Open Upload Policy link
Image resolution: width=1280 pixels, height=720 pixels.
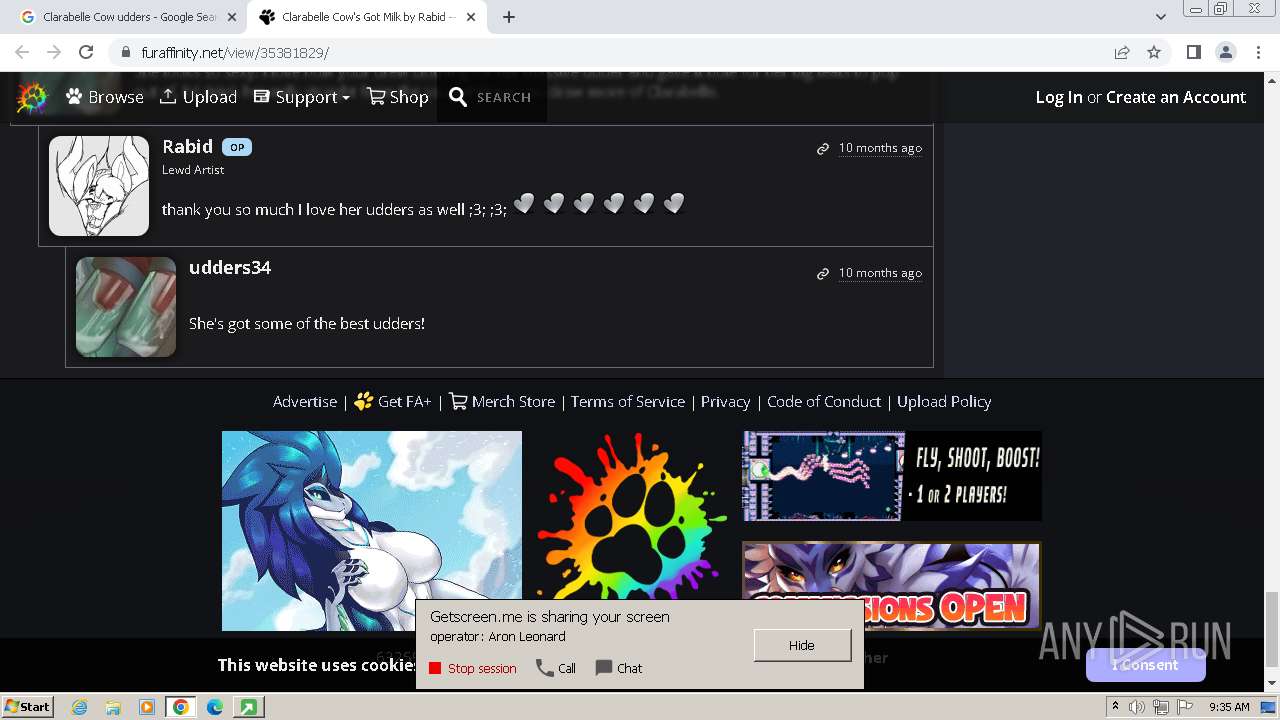point(944,401)
